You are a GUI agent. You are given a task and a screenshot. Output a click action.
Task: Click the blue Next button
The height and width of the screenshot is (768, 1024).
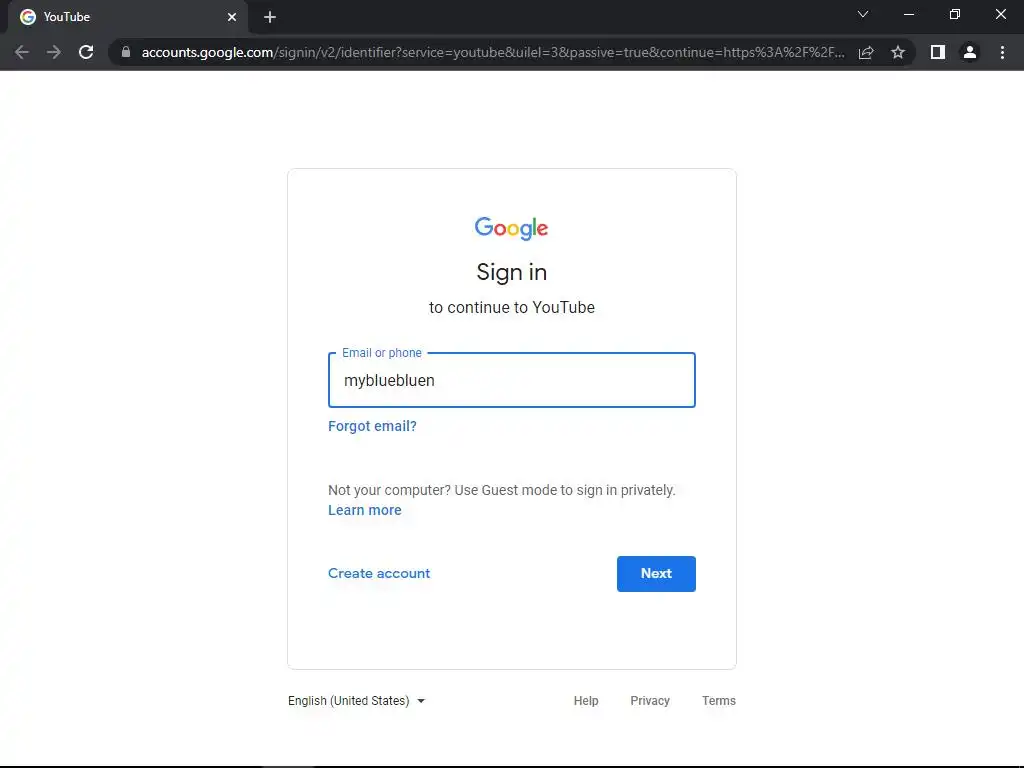[656, 574]
